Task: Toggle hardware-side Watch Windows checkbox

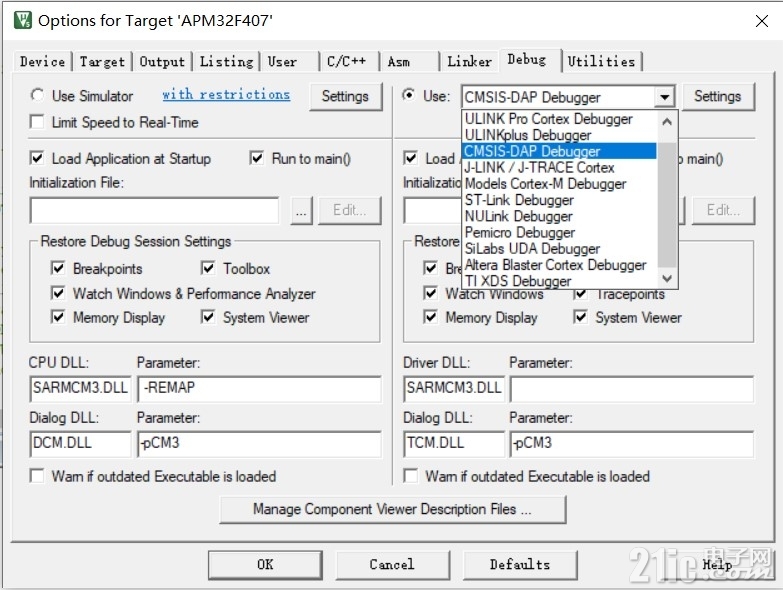Action: point(430,293)
